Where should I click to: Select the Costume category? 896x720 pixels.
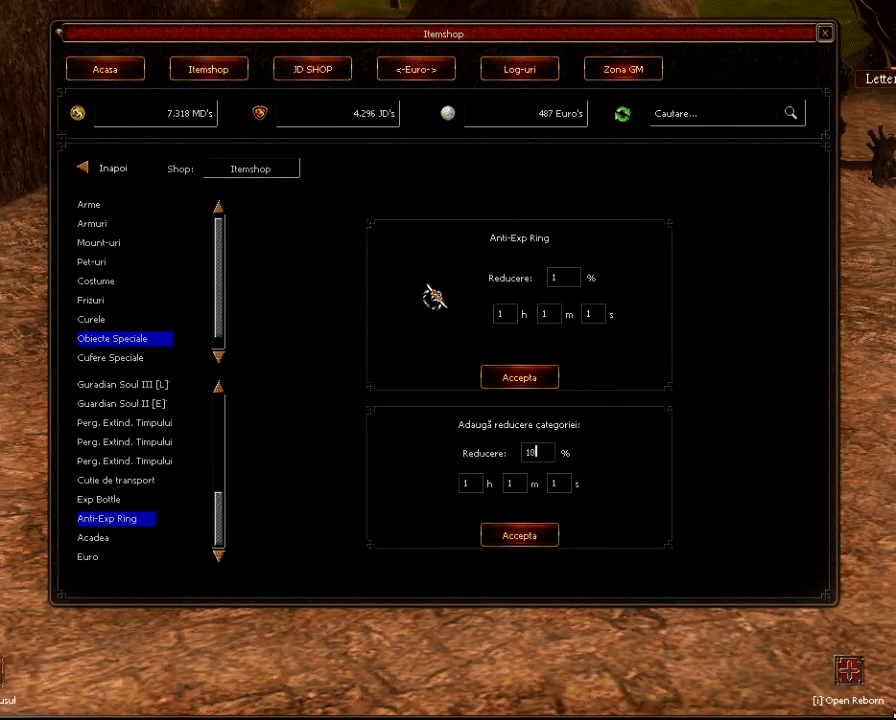[x=95, y=281]
